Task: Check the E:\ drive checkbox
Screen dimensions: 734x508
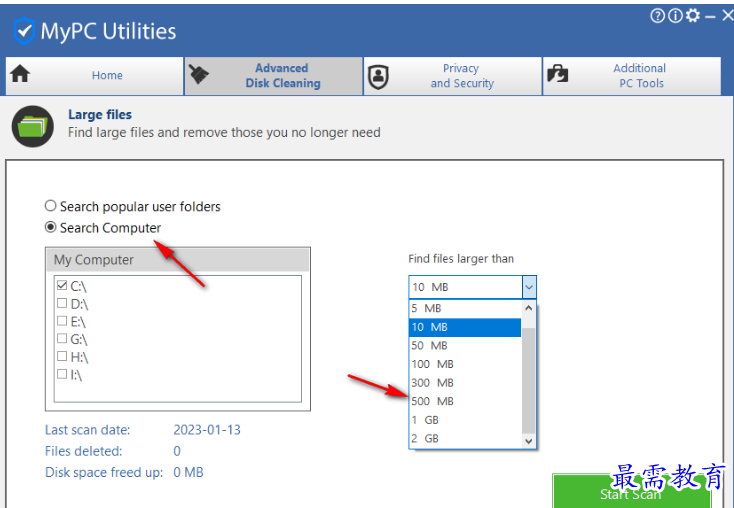Action: [62, 321]
